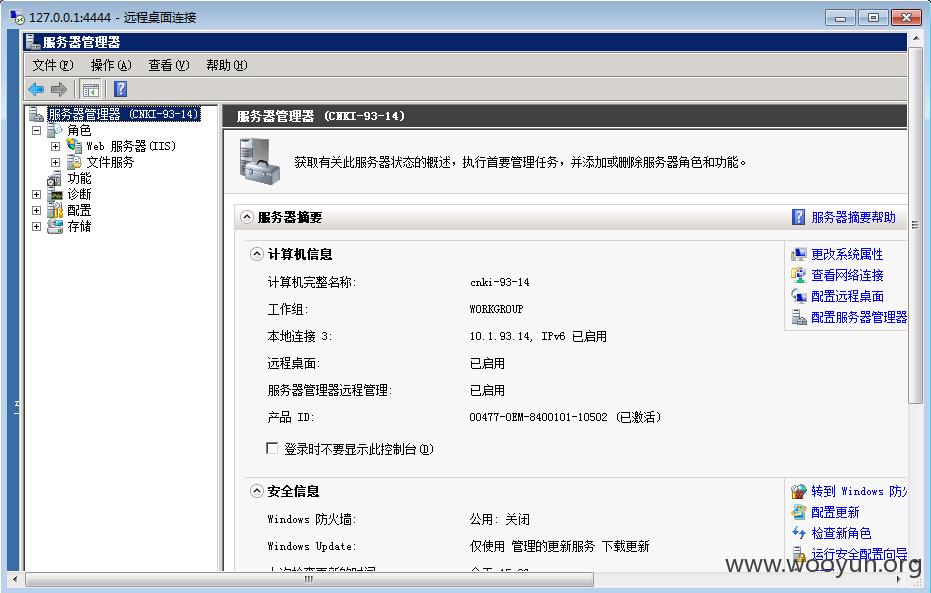Viewport: 931px width, 593px height.
Task: Open the 转到 Windows 防火墙 link
Action: point(859,491)
